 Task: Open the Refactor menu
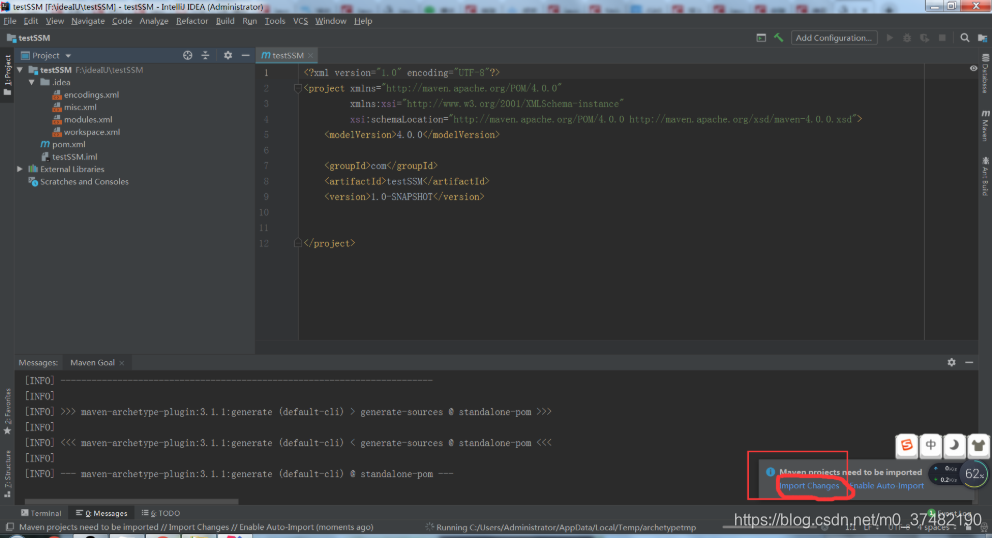tap(192, 21)
